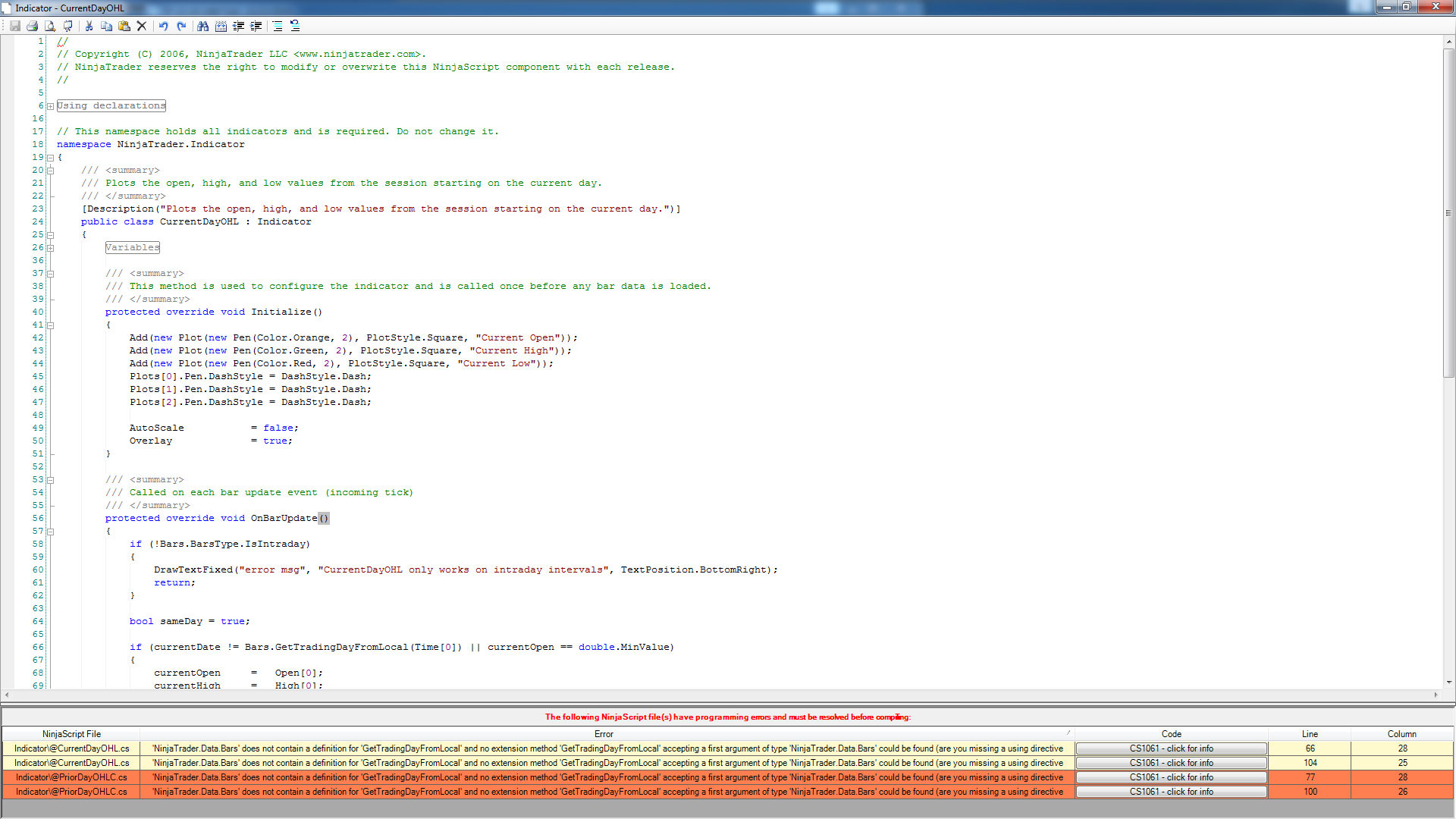
Task: Click the vertical scrollbar down arrow
Action: click(1449, 682)
